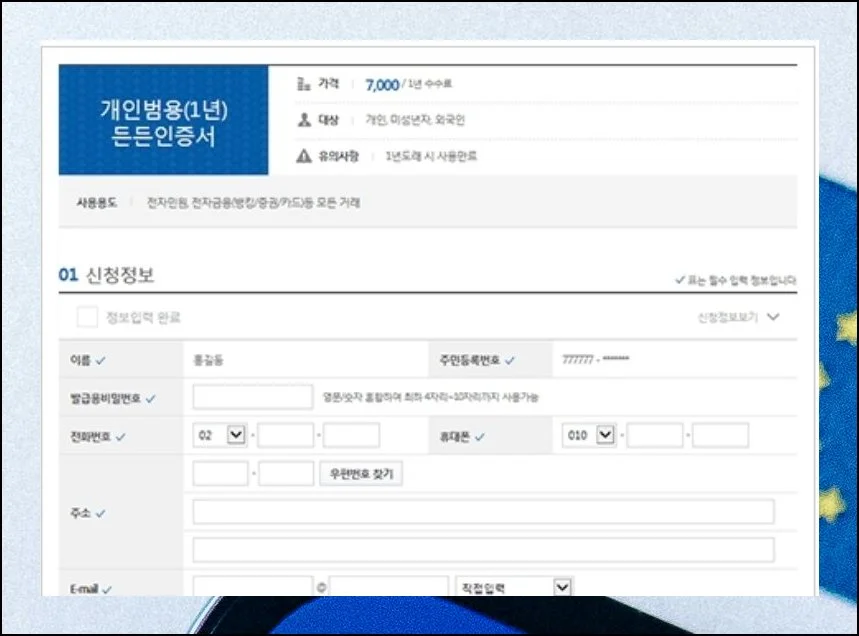Click the 휴대폰 middle number field
This screenshot has width=859, height=636.
655,435
